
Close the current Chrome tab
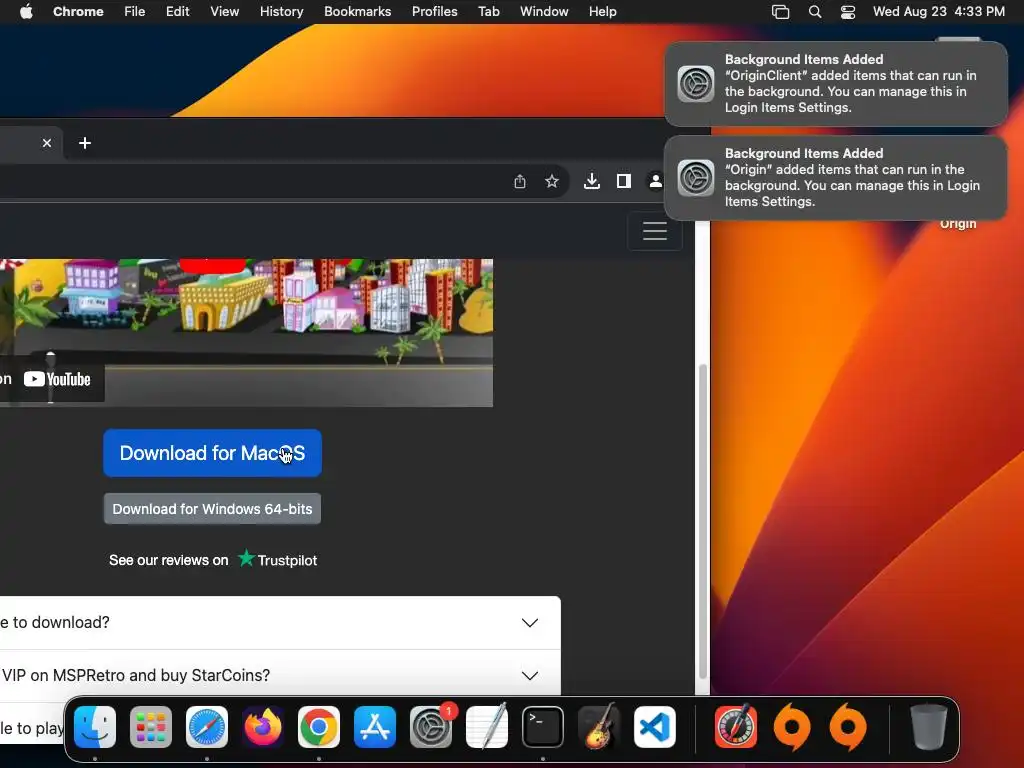pyautogui.click(x=47, y=143)
